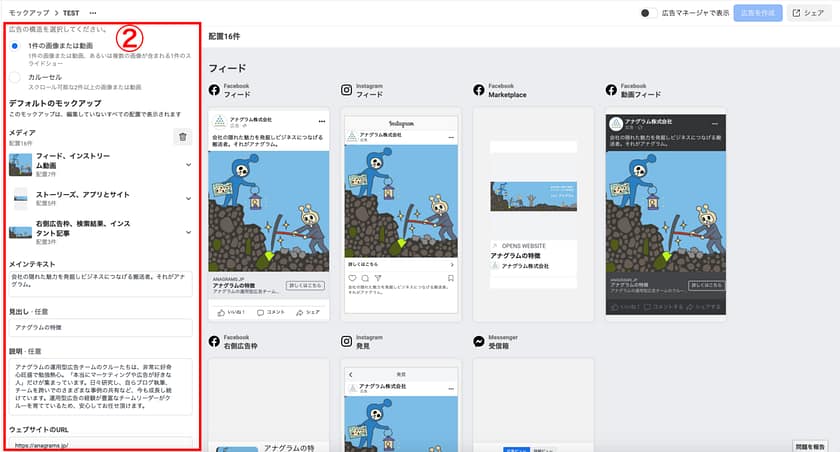Screen dimensions: 840x452
Task: Click the Instagram icon above the feed preview
Action: 347,90
